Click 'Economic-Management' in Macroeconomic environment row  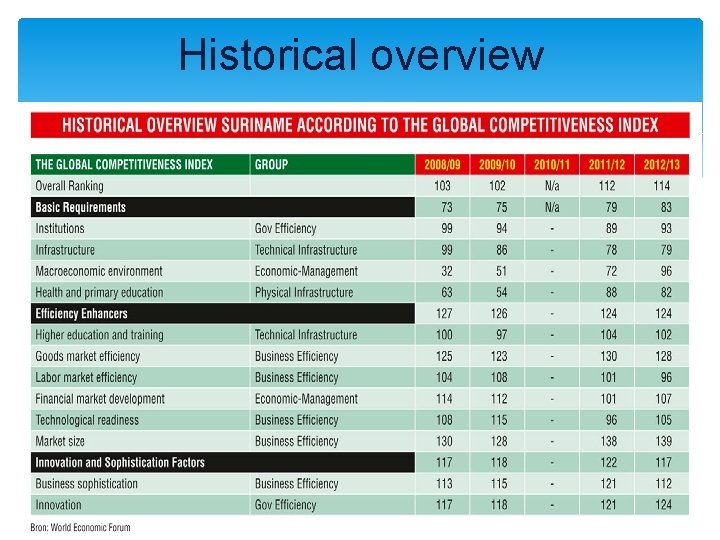click(x=306, y=271)
